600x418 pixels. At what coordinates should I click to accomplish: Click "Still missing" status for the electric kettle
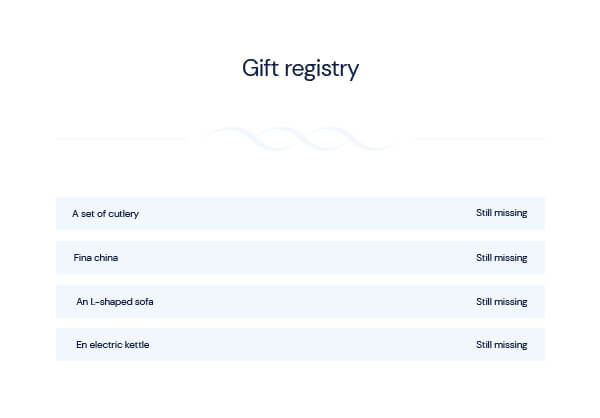click(501, 345)
